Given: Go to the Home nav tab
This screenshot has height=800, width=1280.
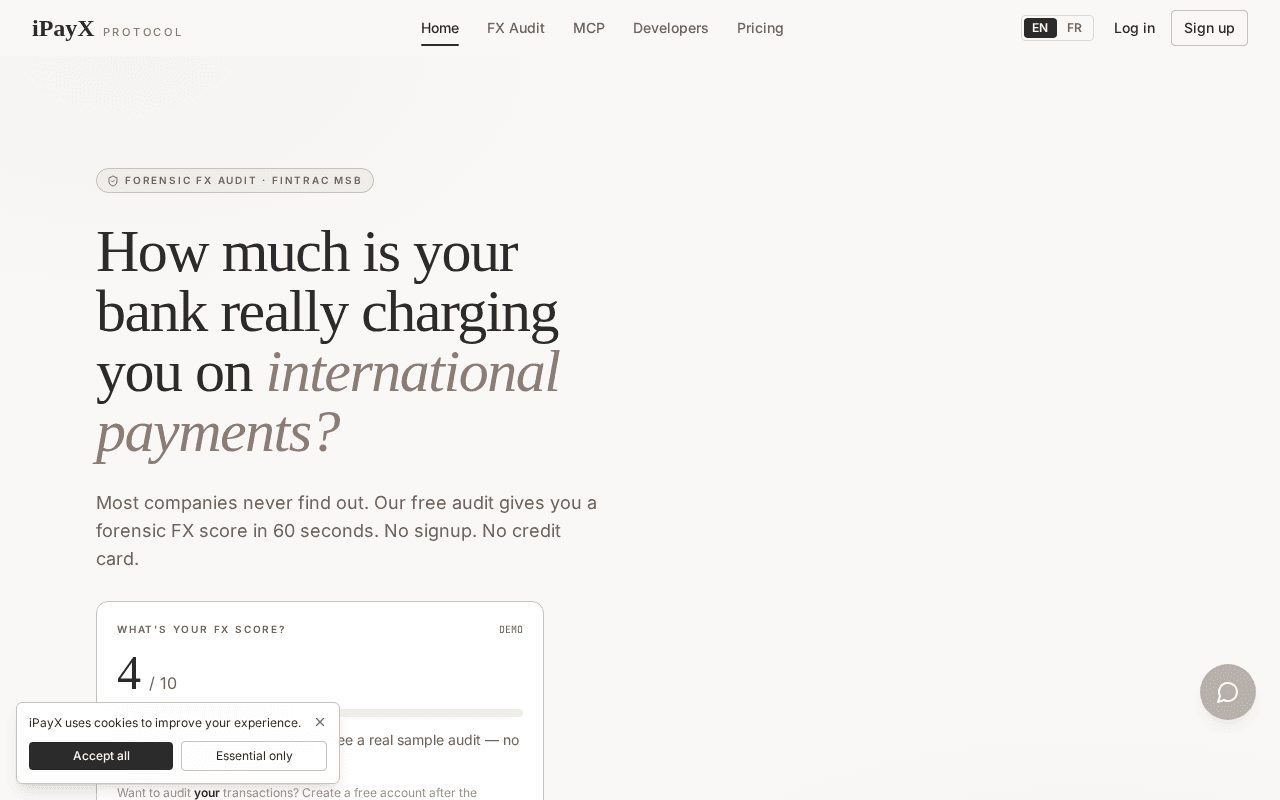Looking at the screenshot, I should (x=440, y=28).
